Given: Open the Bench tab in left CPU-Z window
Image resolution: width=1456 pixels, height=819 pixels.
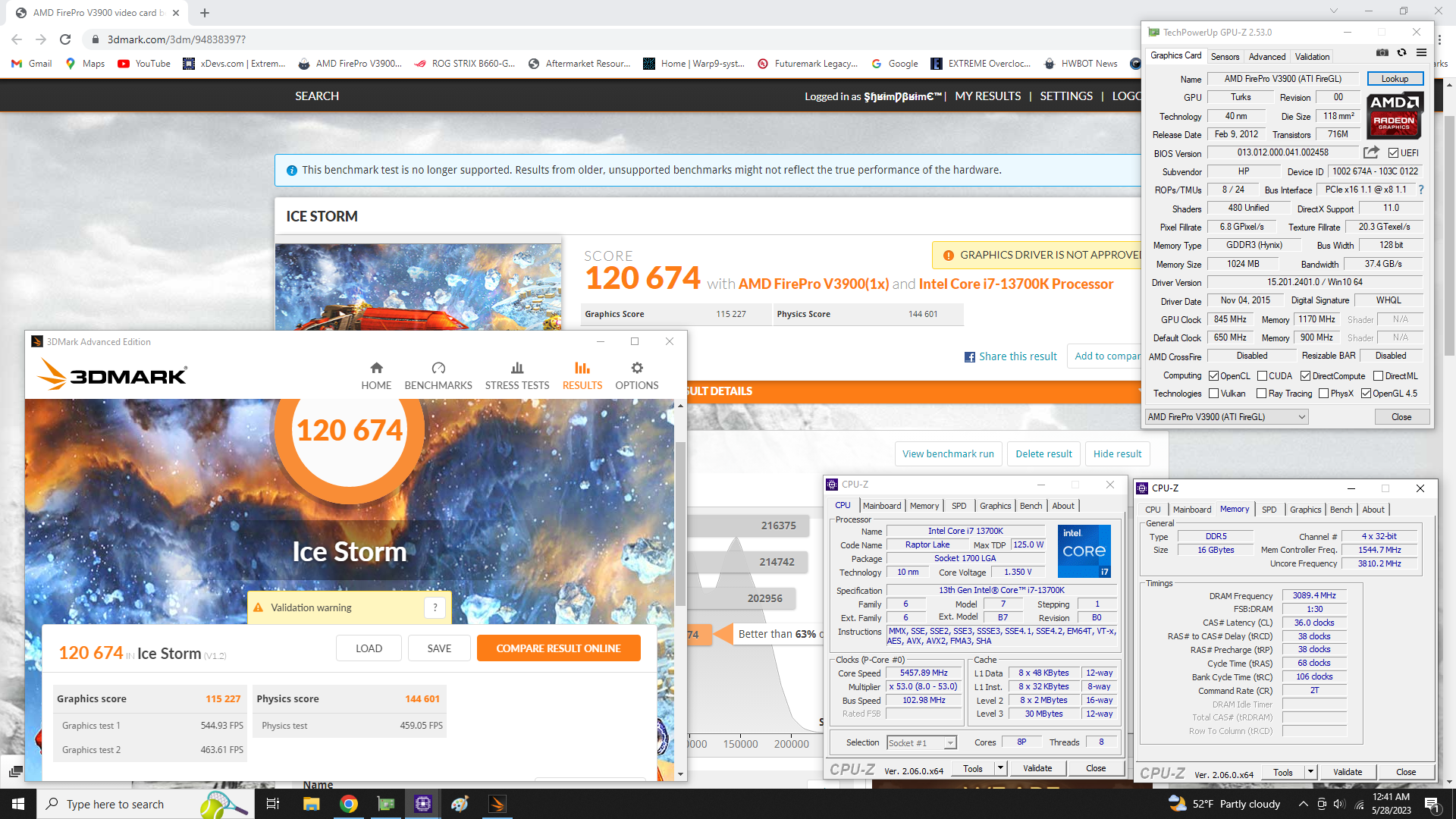Looking at the screenshot, I should [1031, 506].
